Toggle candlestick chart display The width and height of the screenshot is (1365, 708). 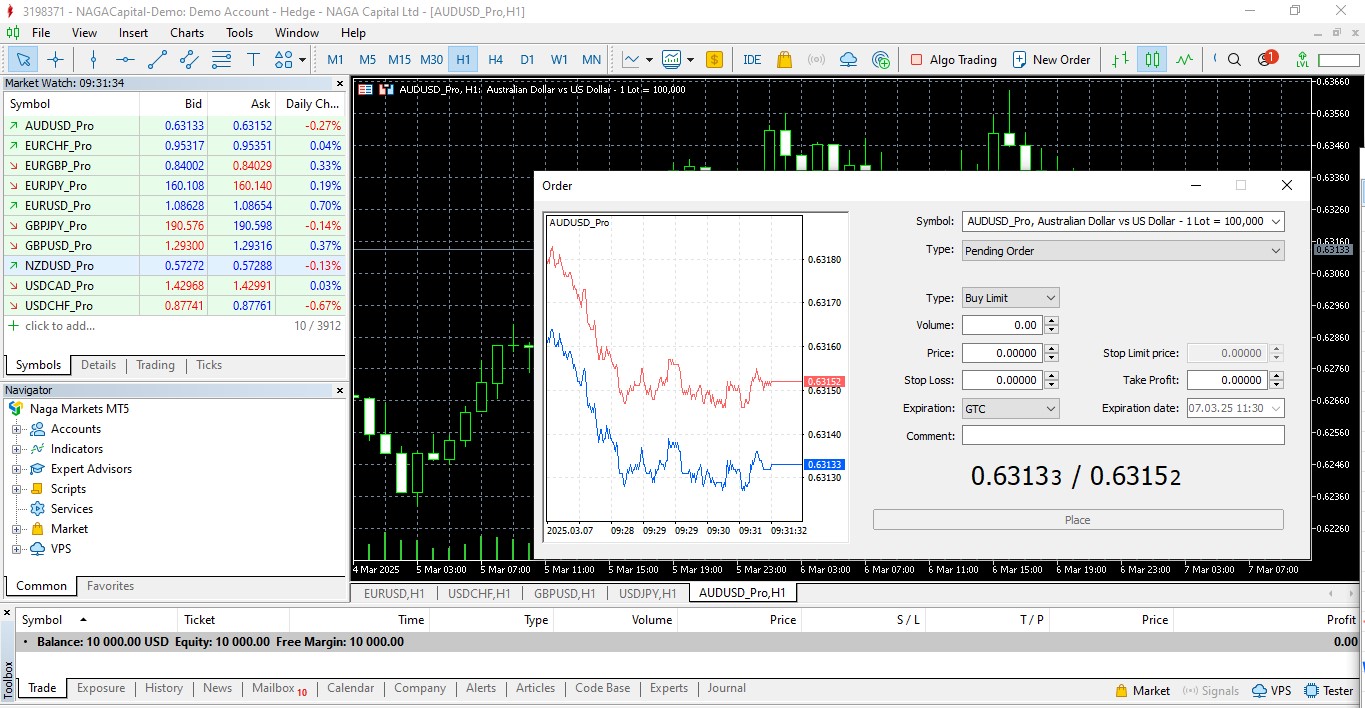point(1152,60)
